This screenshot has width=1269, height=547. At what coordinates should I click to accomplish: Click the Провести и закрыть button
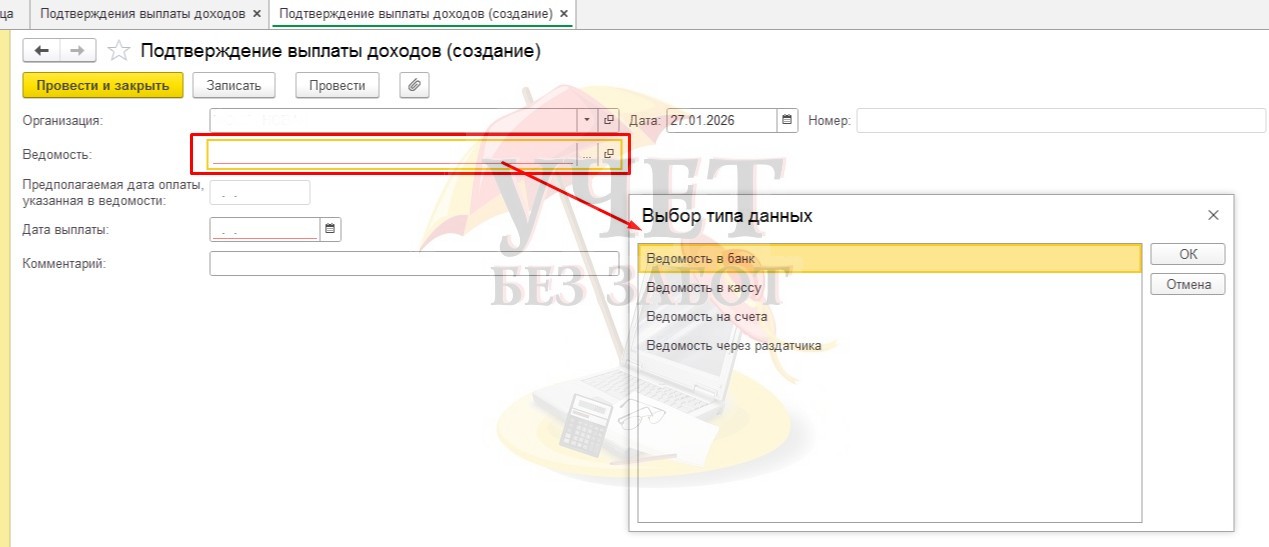[x=103, y=86]
